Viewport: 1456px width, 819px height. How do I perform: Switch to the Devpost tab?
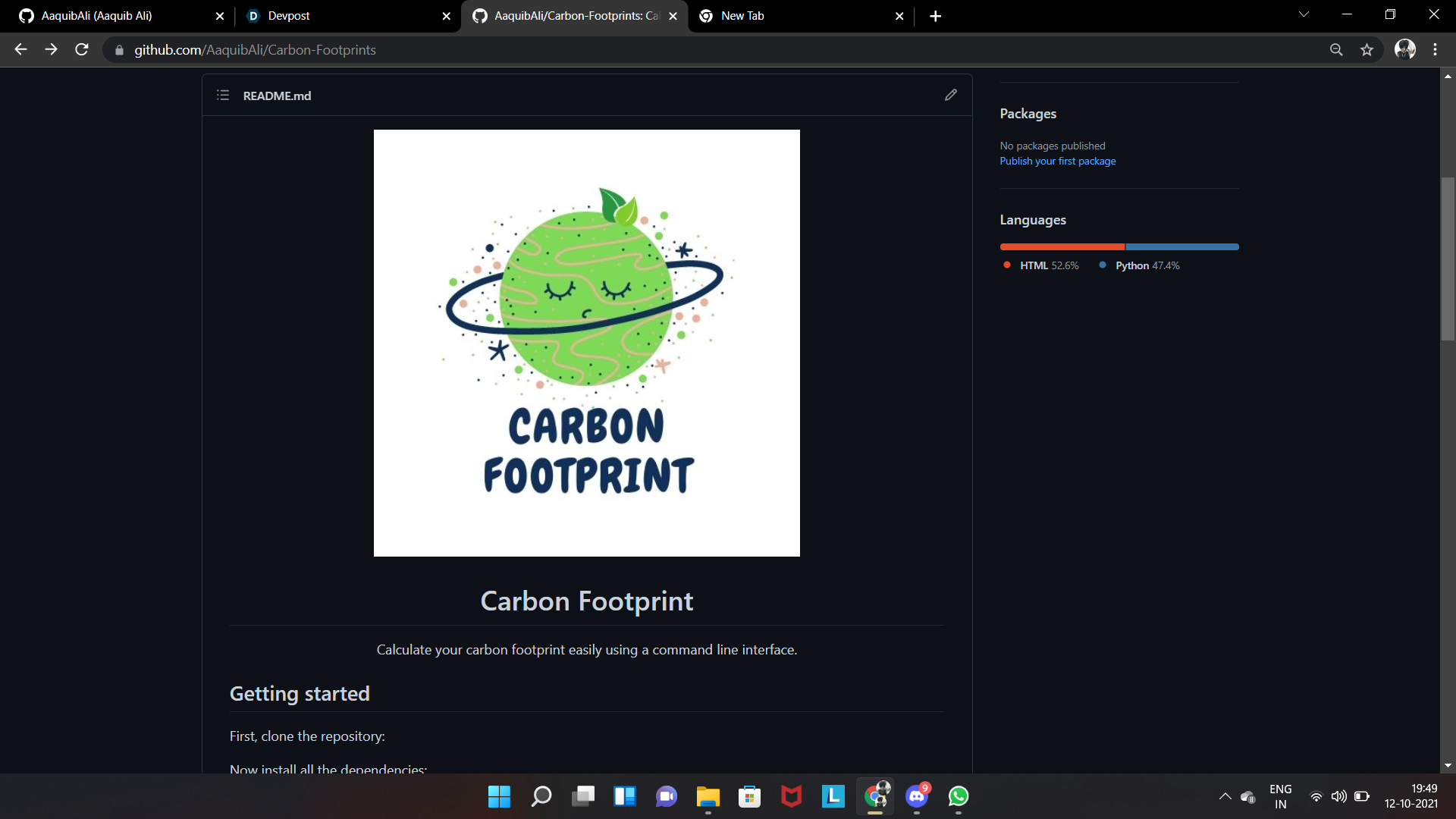[x=288, y=16]
